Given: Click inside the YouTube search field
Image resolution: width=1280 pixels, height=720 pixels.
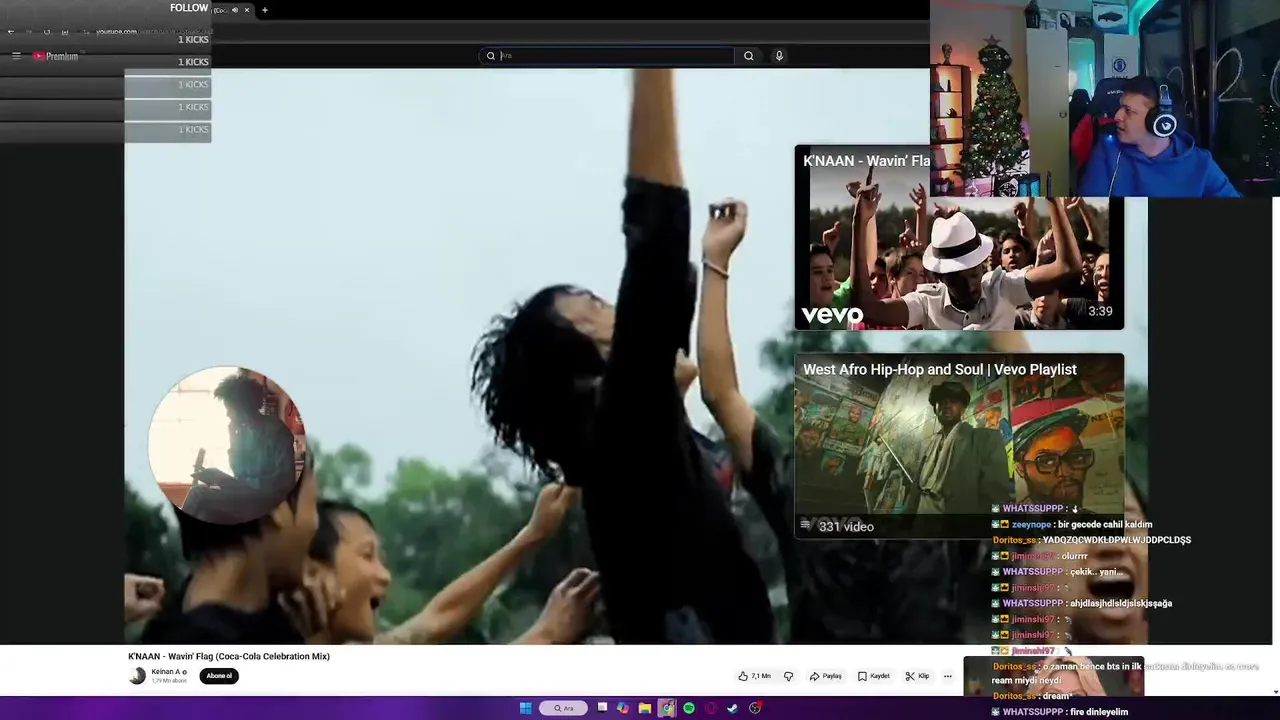Looking at the screenshot, I should pos(610,56).
